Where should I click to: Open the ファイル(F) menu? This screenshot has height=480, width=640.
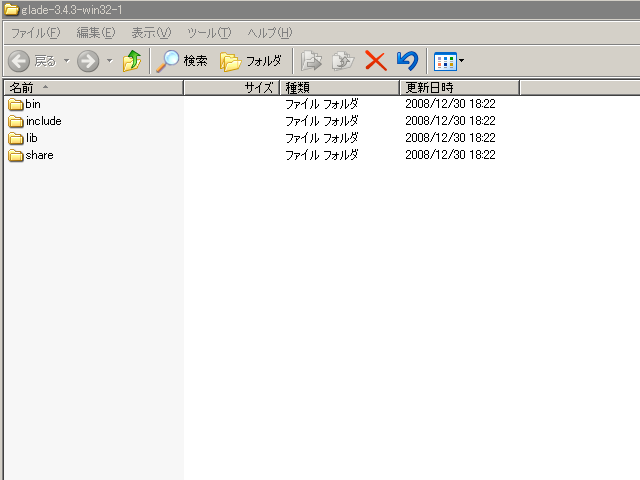36,33
